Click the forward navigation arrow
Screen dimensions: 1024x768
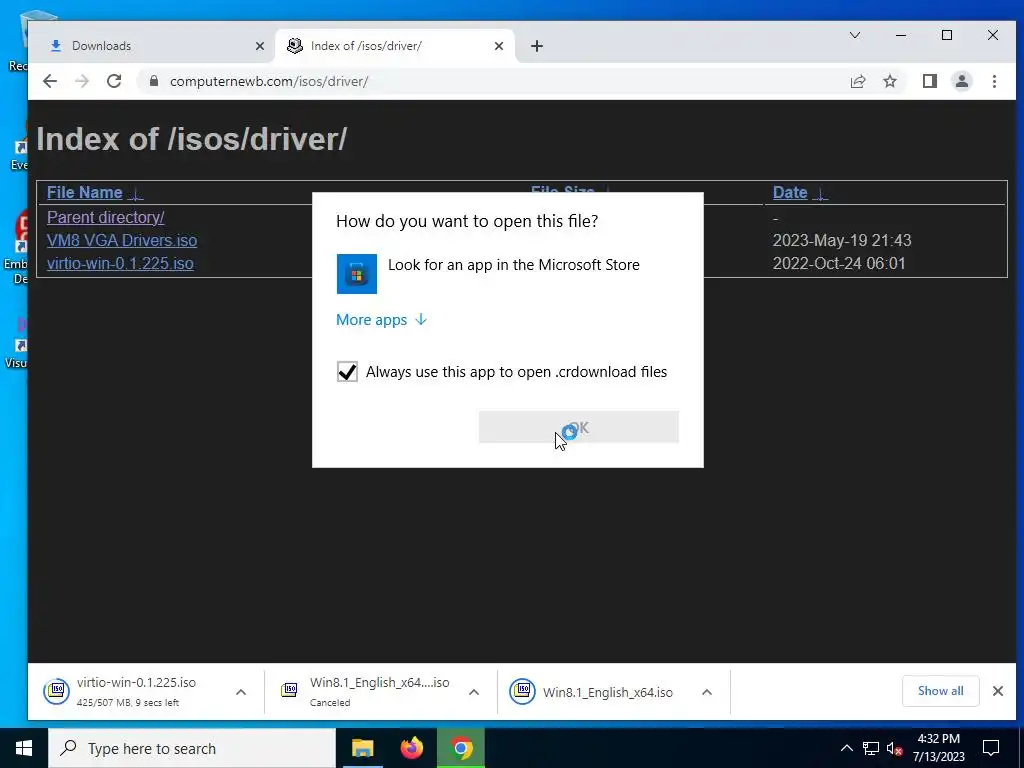point(82,81)
